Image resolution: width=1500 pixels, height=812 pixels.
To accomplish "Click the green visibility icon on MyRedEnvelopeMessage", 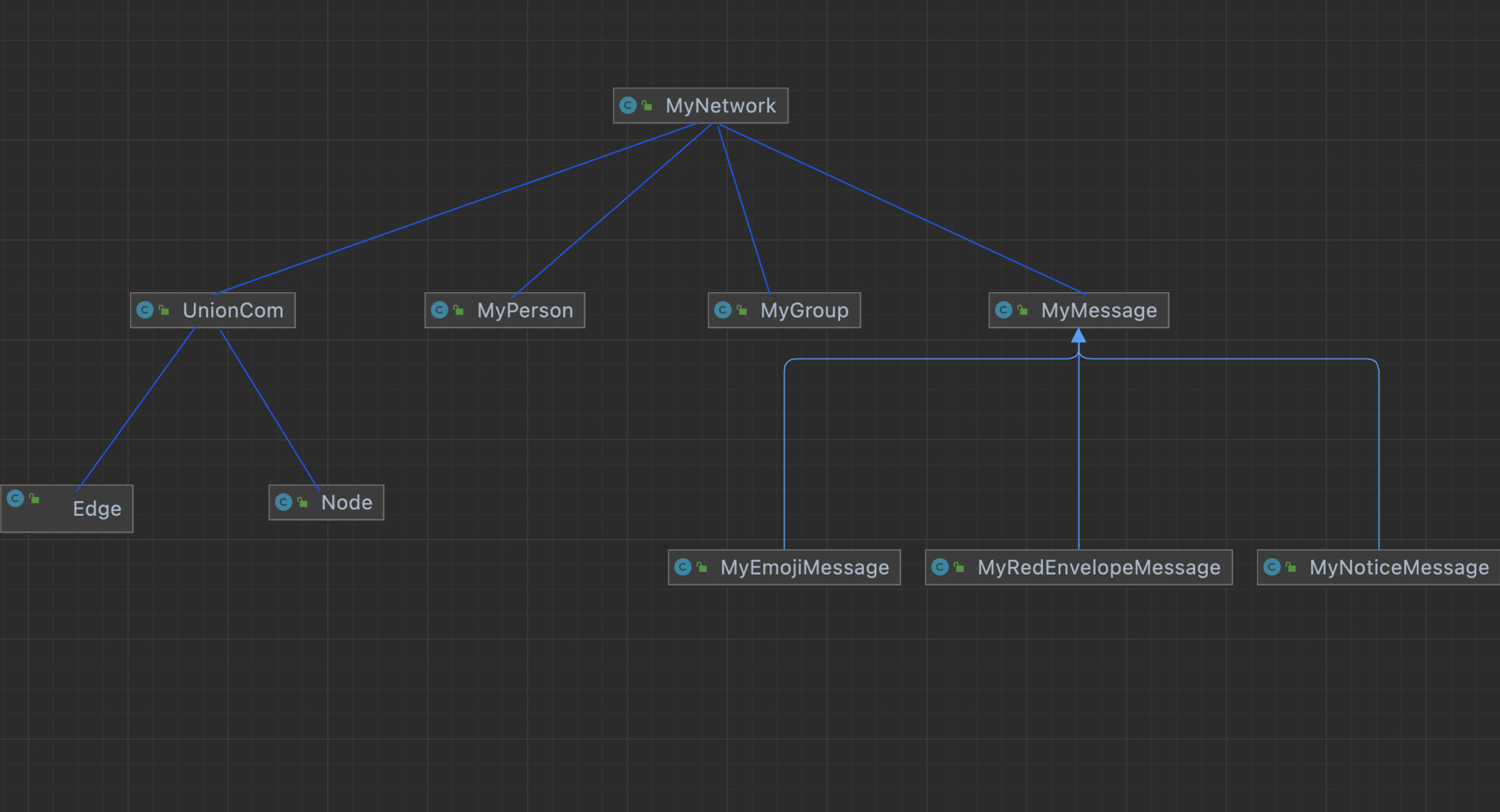I will click(x=960, y=568).
